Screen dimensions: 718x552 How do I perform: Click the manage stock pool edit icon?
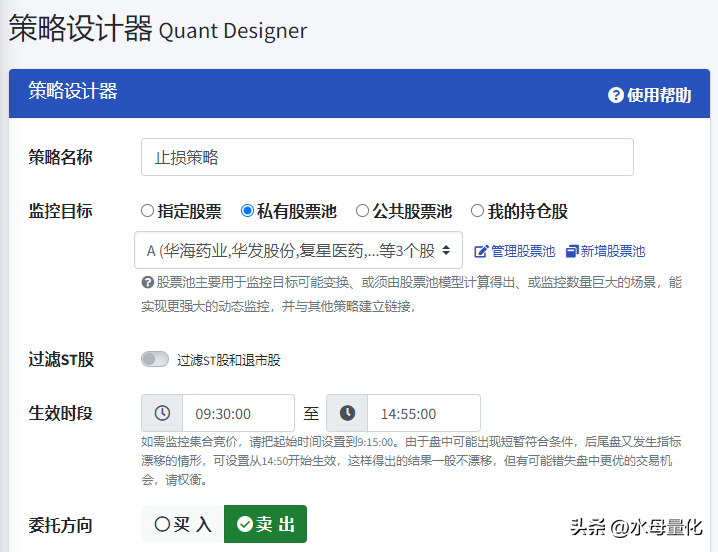coord(480,251)
